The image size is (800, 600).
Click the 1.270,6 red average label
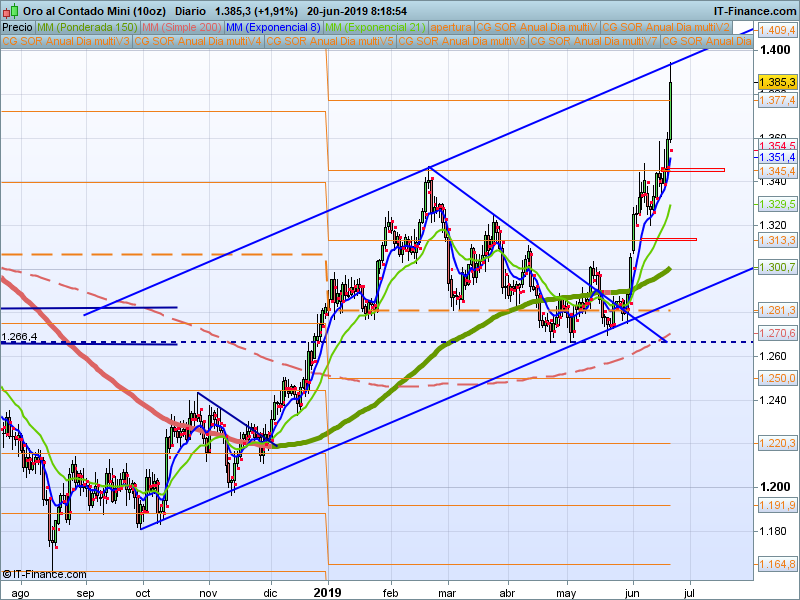(x=777, y=333)
